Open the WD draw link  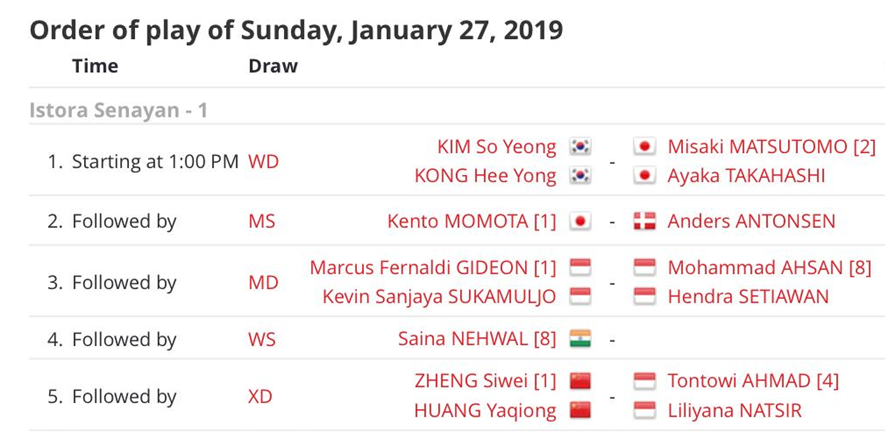point(263,161)
